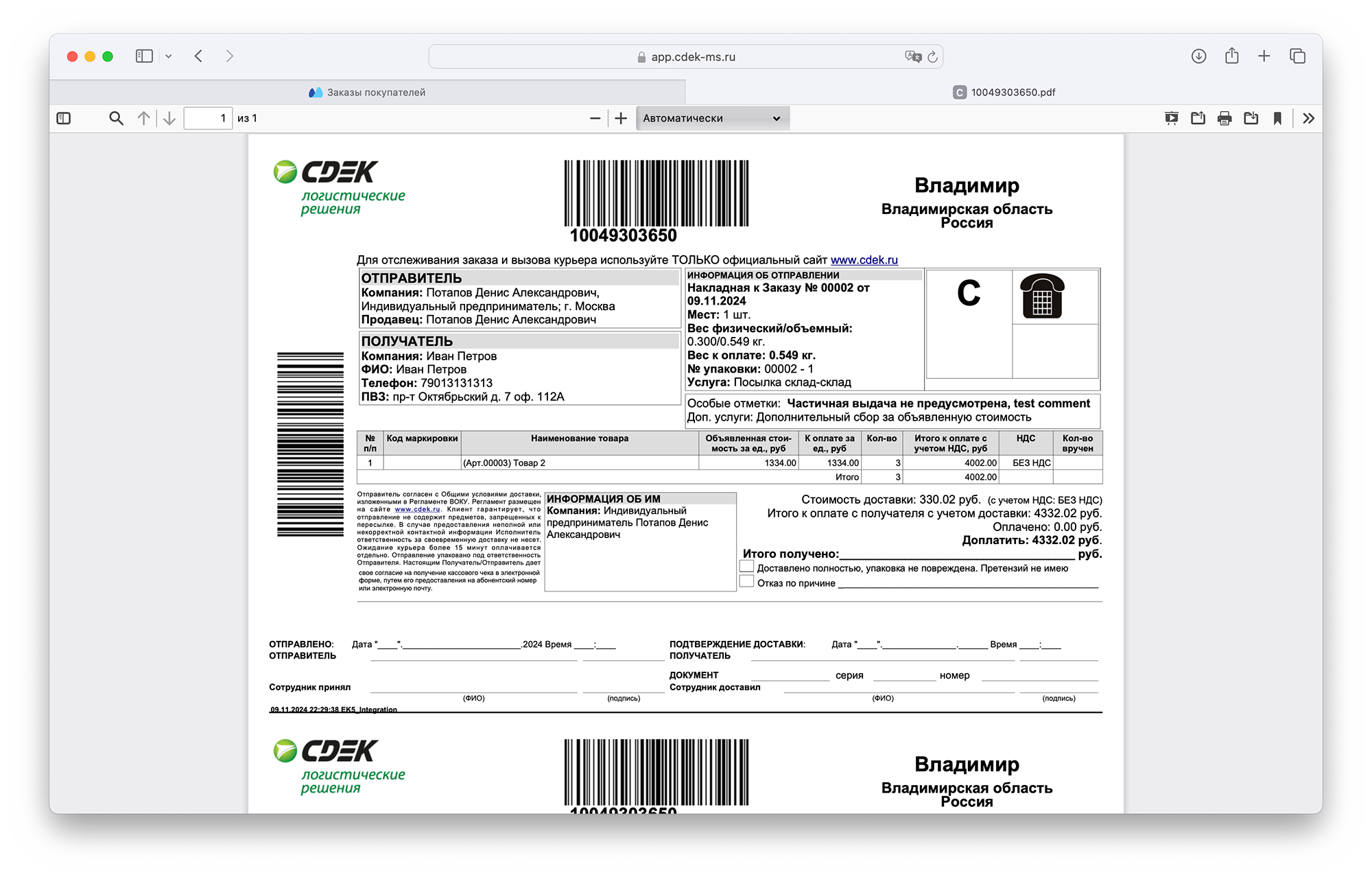Check the 'Отказ по причине' checkbox
The image size is (1372, 879).
coord(746,582)
